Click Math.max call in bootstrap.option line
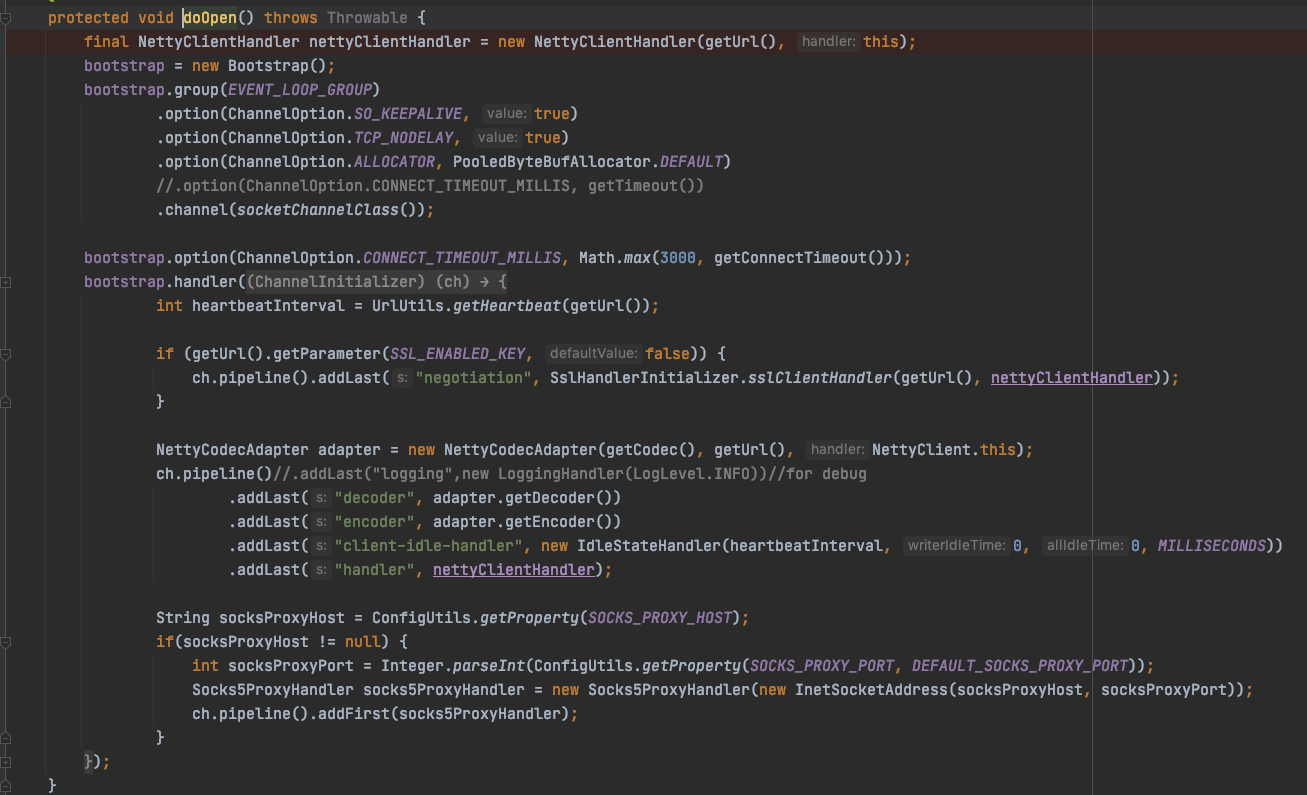This screenshot has height=795, width=1307. (615, 258)
